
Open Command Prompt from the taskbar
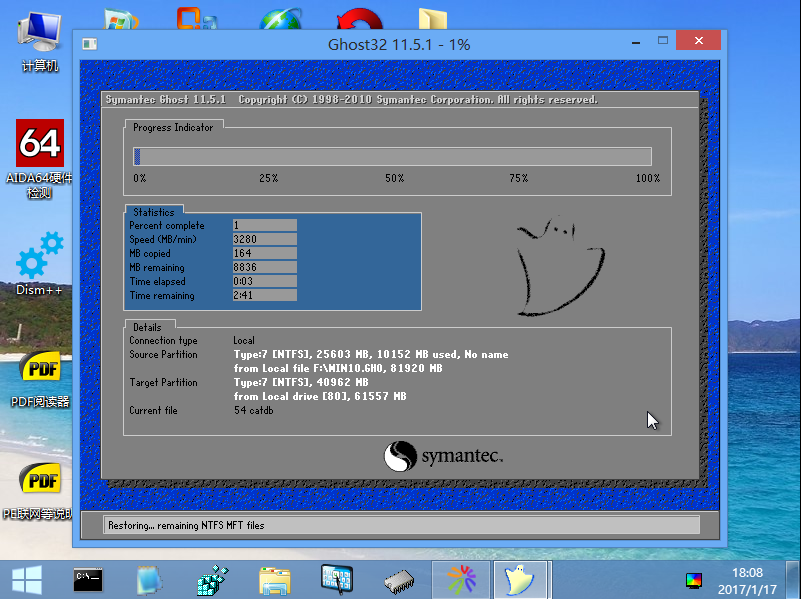pos(88,580)
